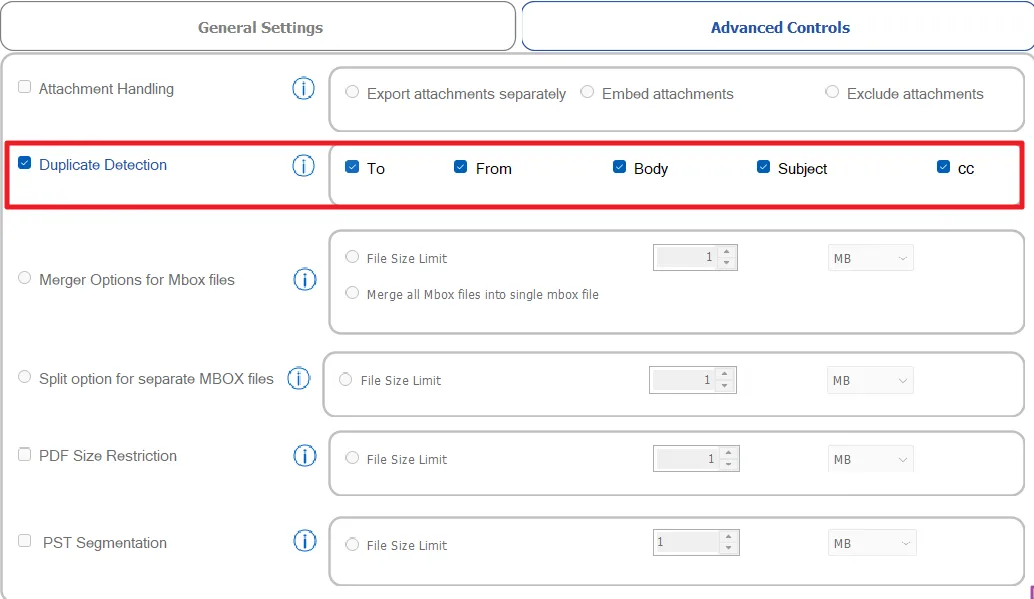Decrease PST Segmentation size with down arrow
The height and width of the screenshot is (599, 1034).
tap(729, 548)
